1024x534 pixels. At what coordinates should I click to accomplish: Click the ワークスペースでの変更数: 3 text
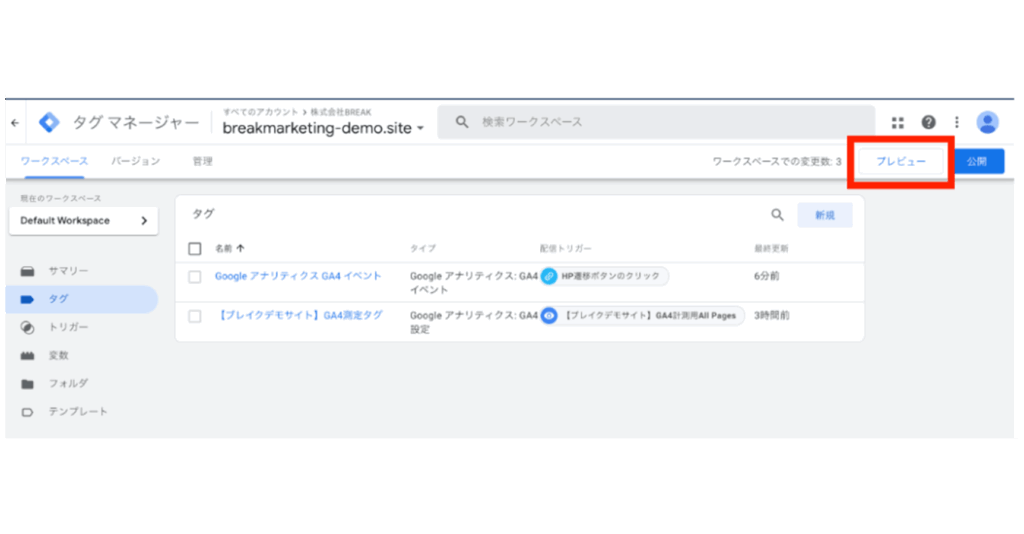click(776, 161)
